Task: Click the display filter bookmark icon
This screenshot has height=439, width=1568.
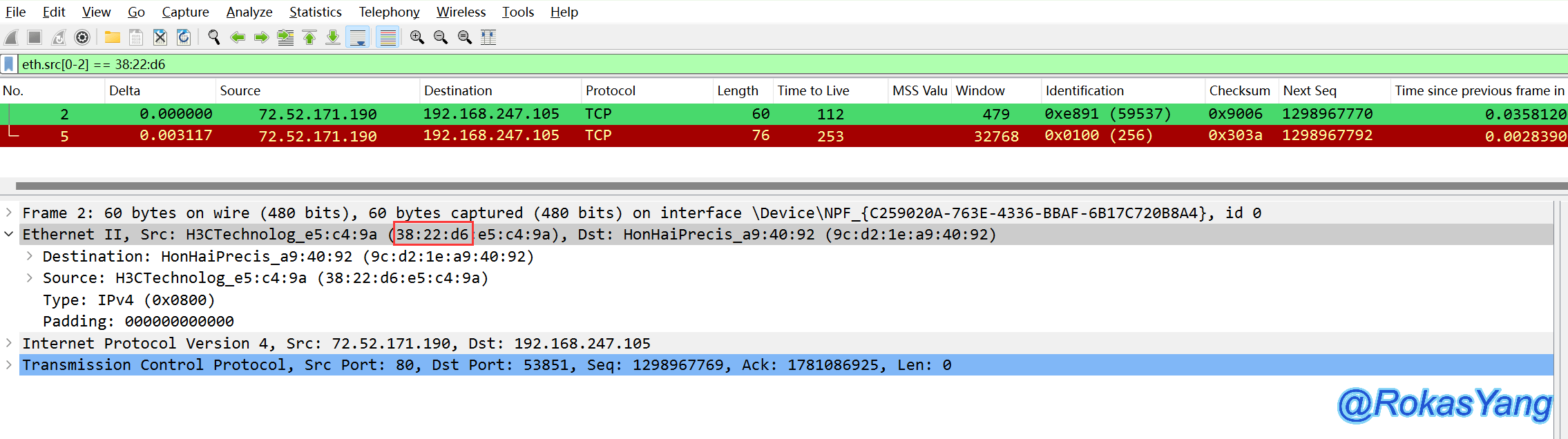Action: (x=9, y=64)
